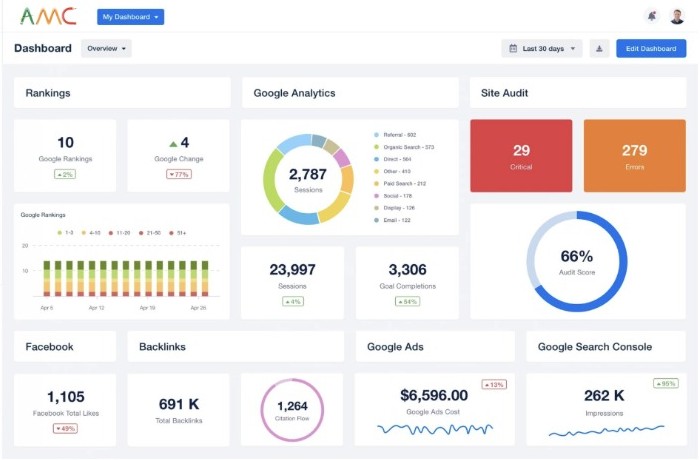Image resolution: width=700 pixels, height=460 pixels.
Task: Open the Google Ads section header
Action: click(435, 347)
